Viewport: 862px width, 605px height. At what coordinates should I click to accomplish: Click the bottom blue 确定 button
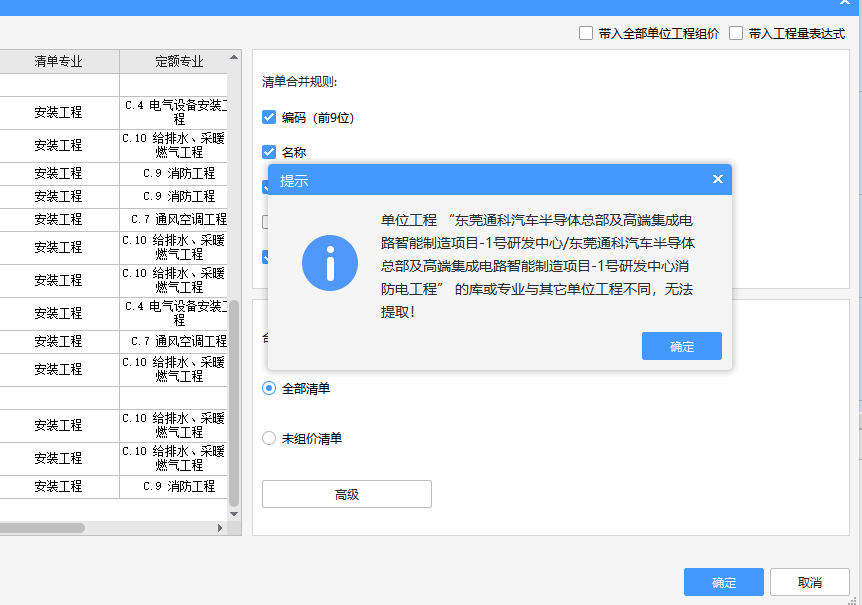723,582
